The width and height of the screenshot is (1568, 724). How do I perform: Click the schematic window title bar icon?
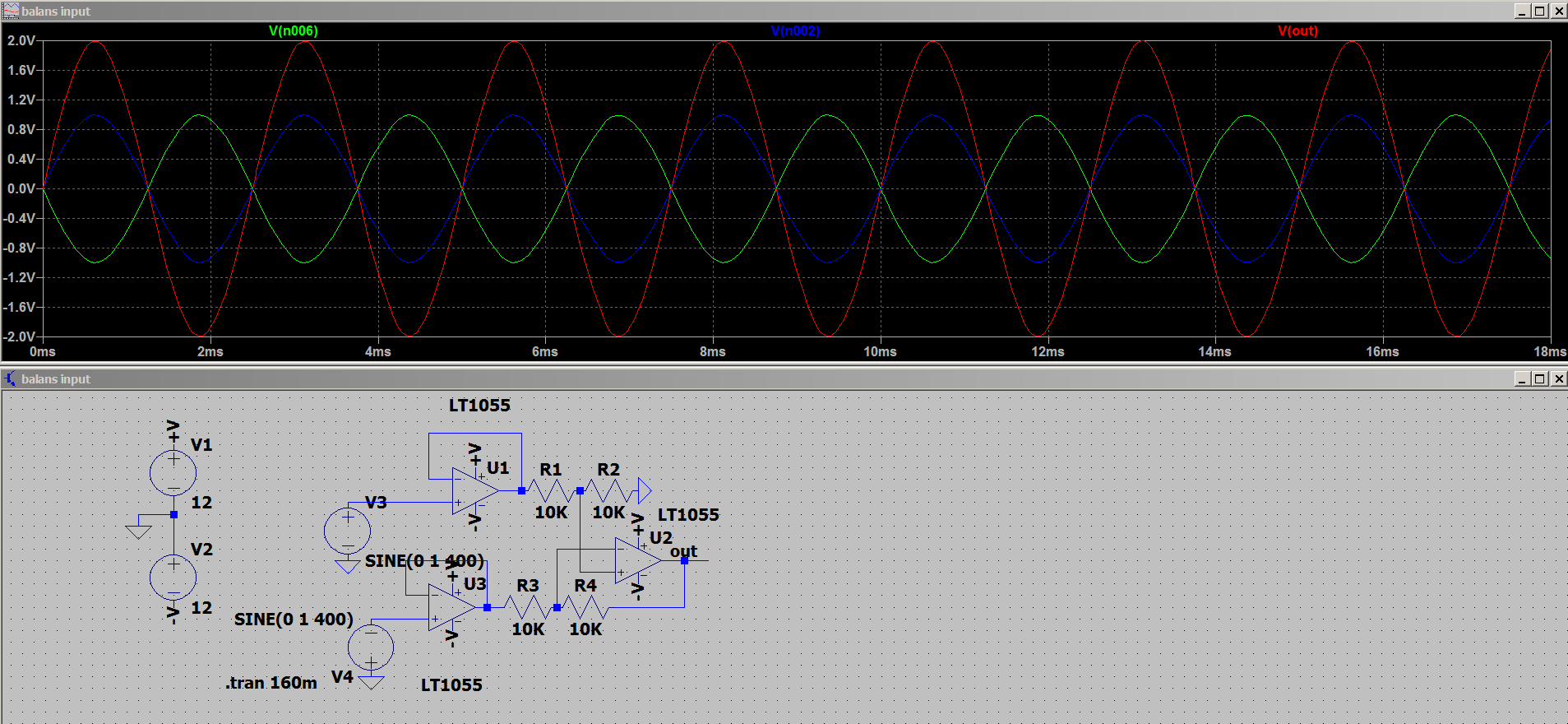point(11,378)
